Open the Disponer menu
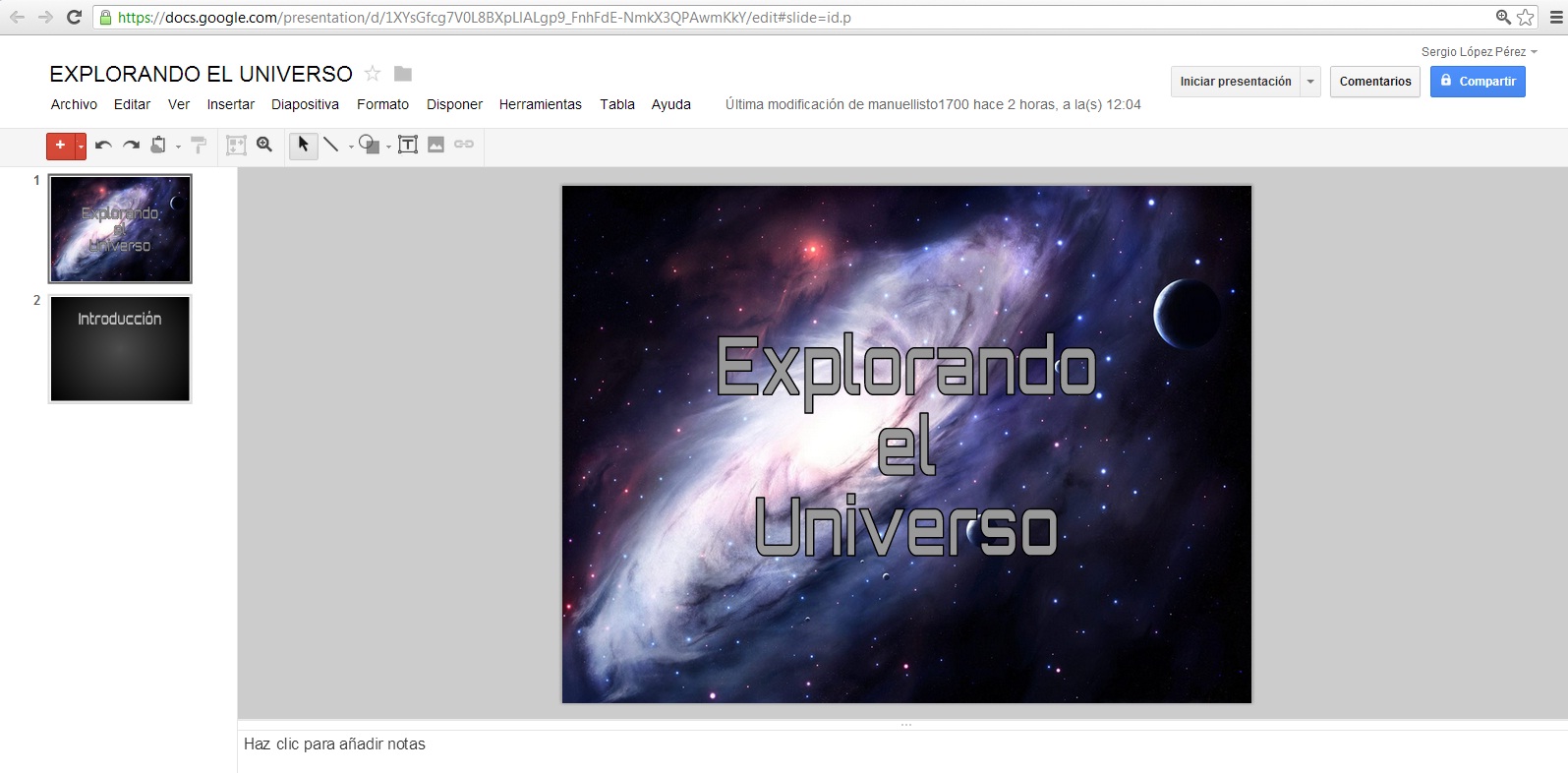The width and height of the screenshot is (1568, 773). 454,104
